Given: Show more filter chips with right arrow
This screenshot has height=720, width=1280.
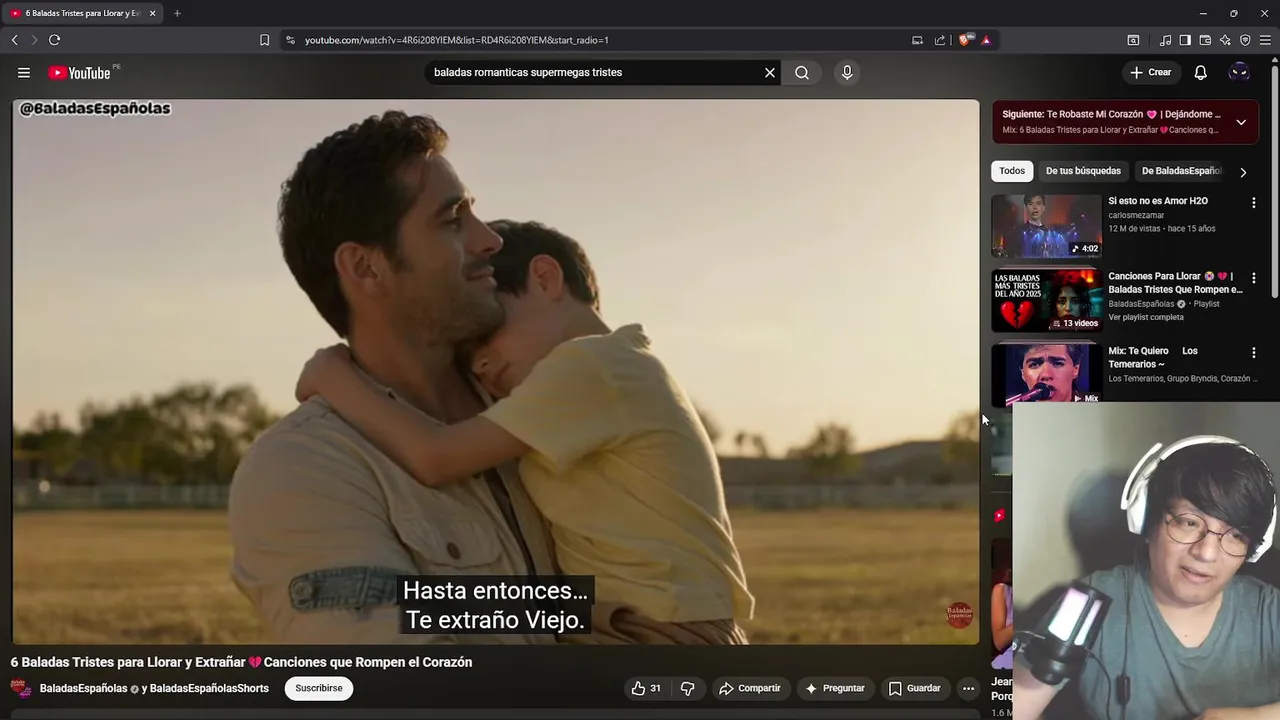Looking at the screenshot, I should 1243,172.
